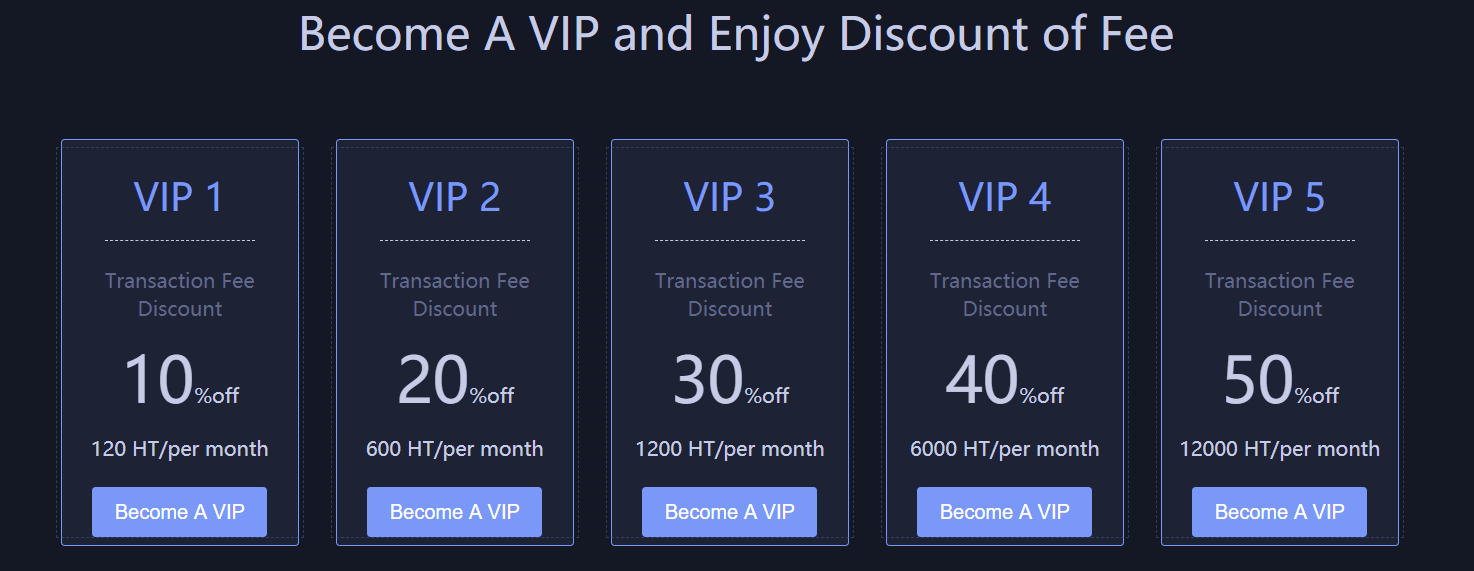Select the 600 HT/per month price text
Image resolution: width=1474 pixels, height=571 pixels.
(x=455, y=449)
